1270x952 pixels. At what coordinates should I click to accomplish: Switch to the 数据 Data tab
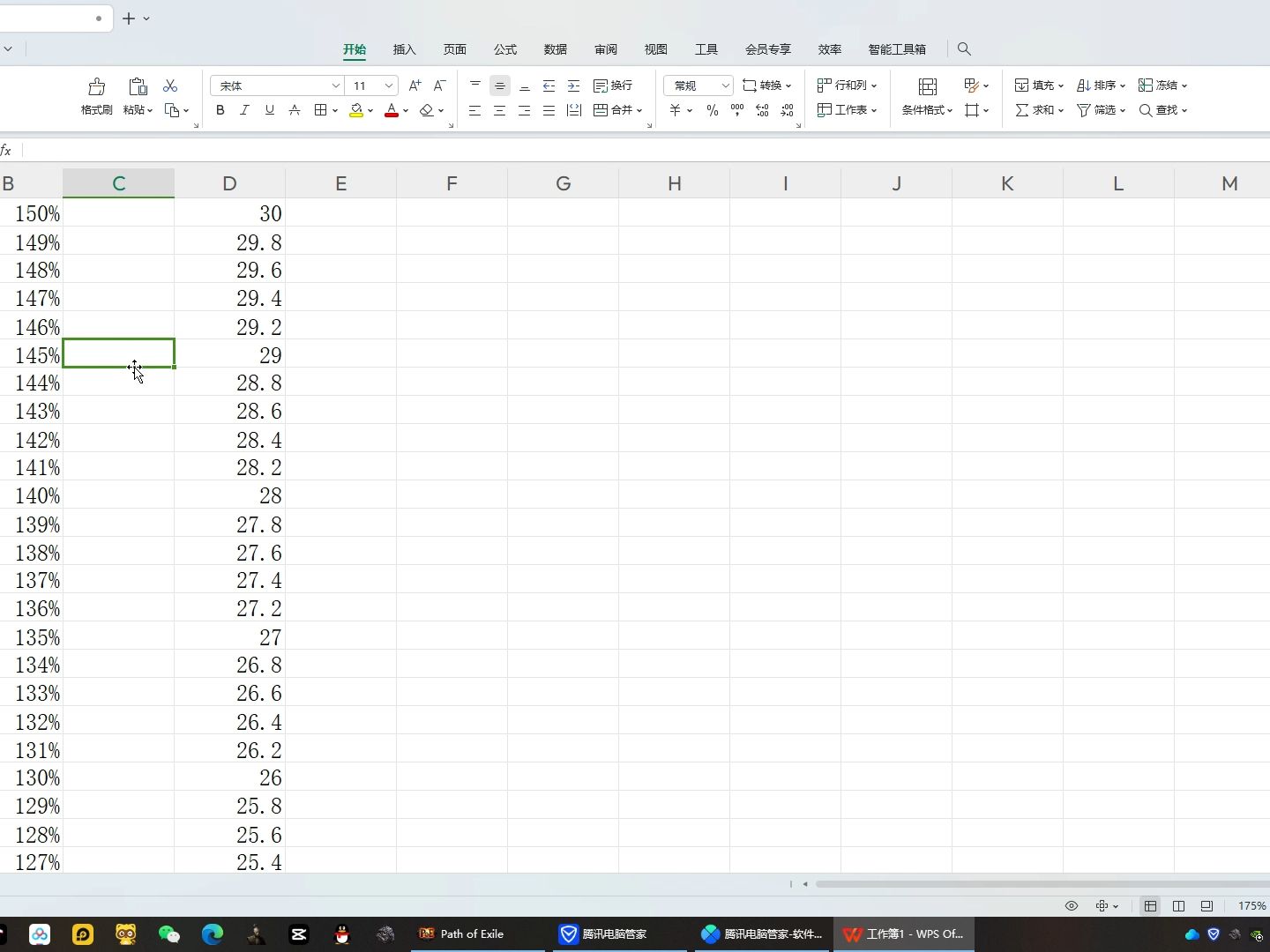click(555, 49)
